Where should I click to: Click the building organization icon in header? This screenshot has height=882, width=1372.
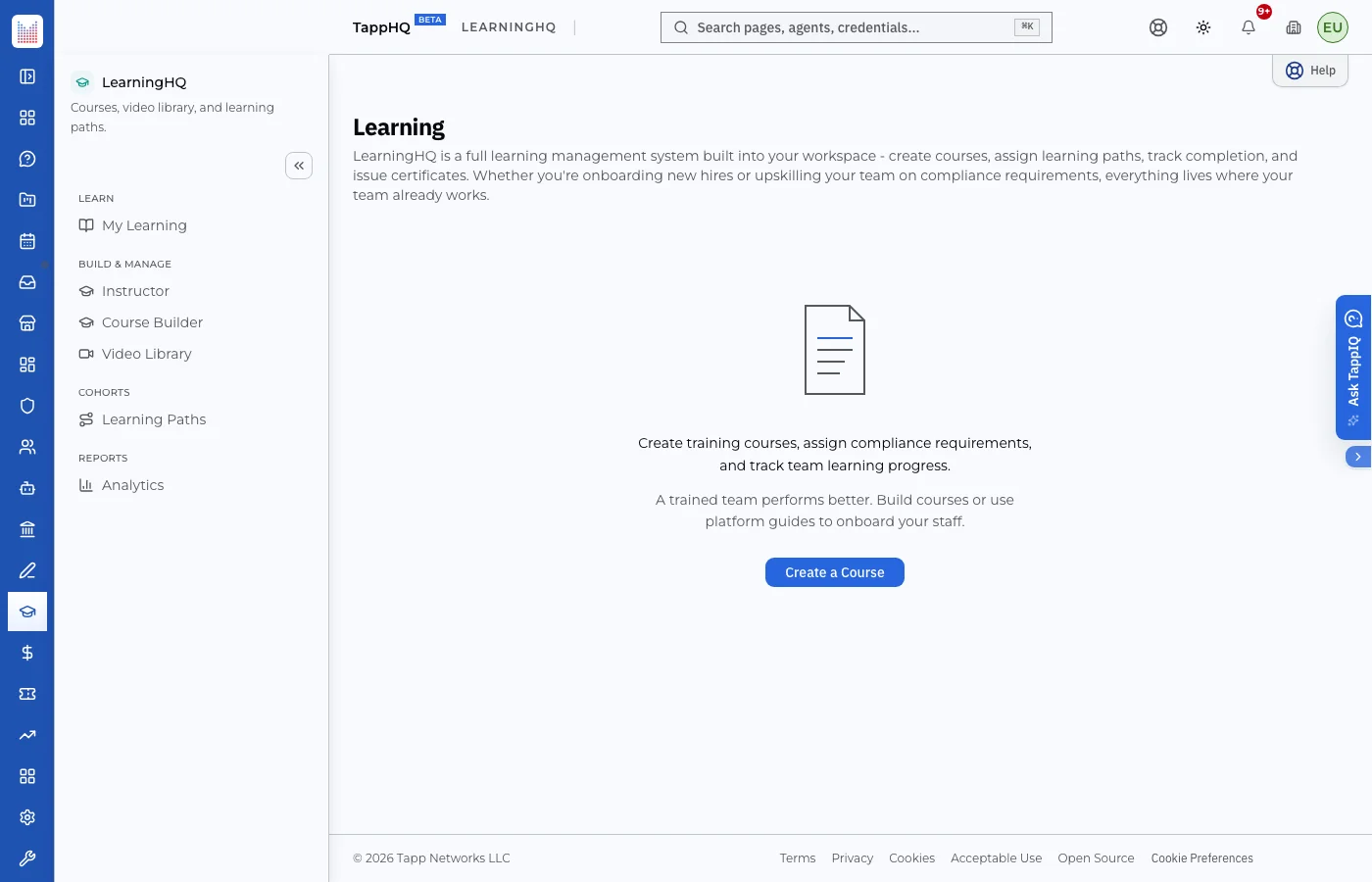(1294, 27)
